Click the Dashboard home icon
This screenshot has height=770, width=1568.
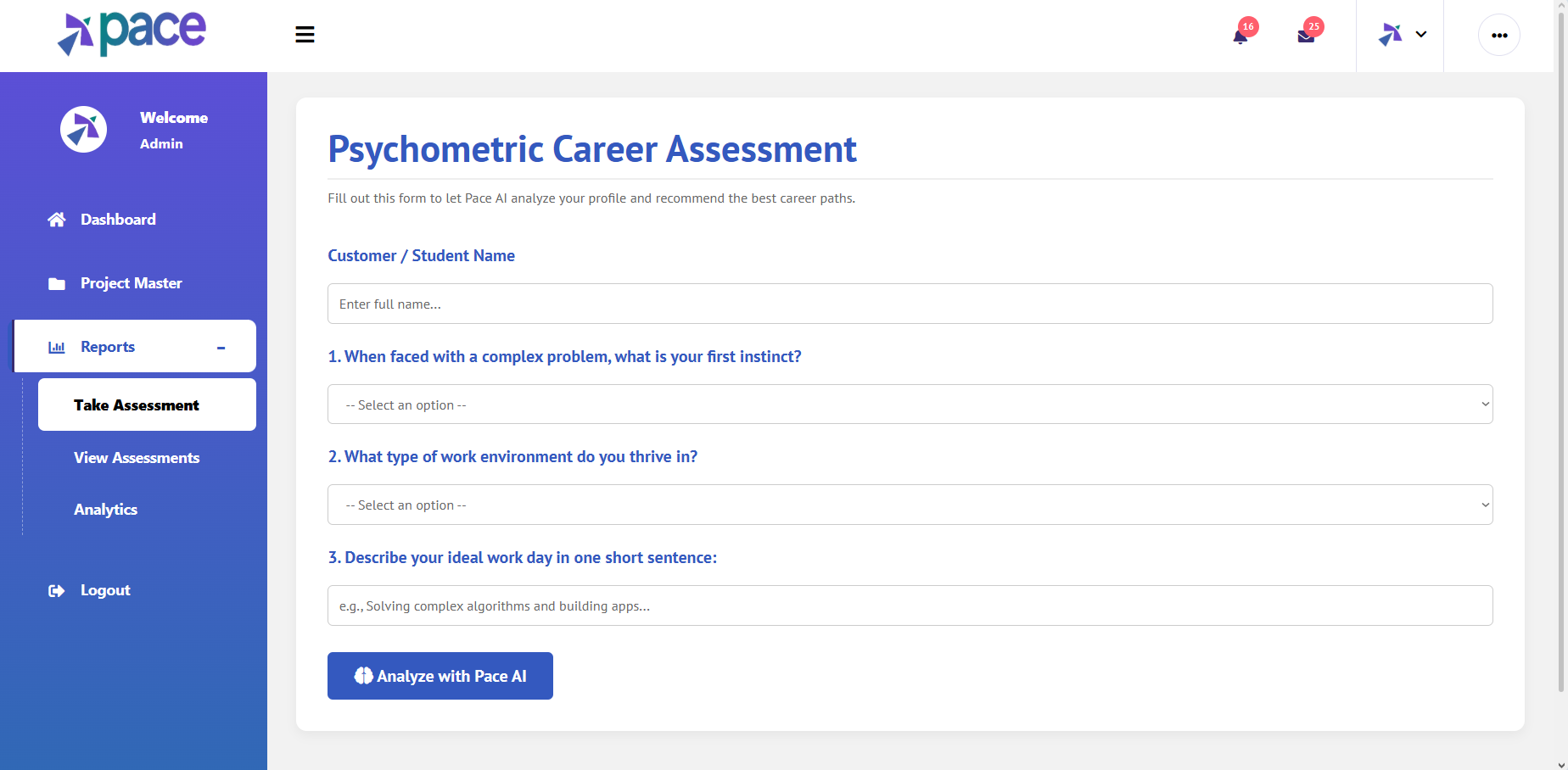tap(57, 220)
